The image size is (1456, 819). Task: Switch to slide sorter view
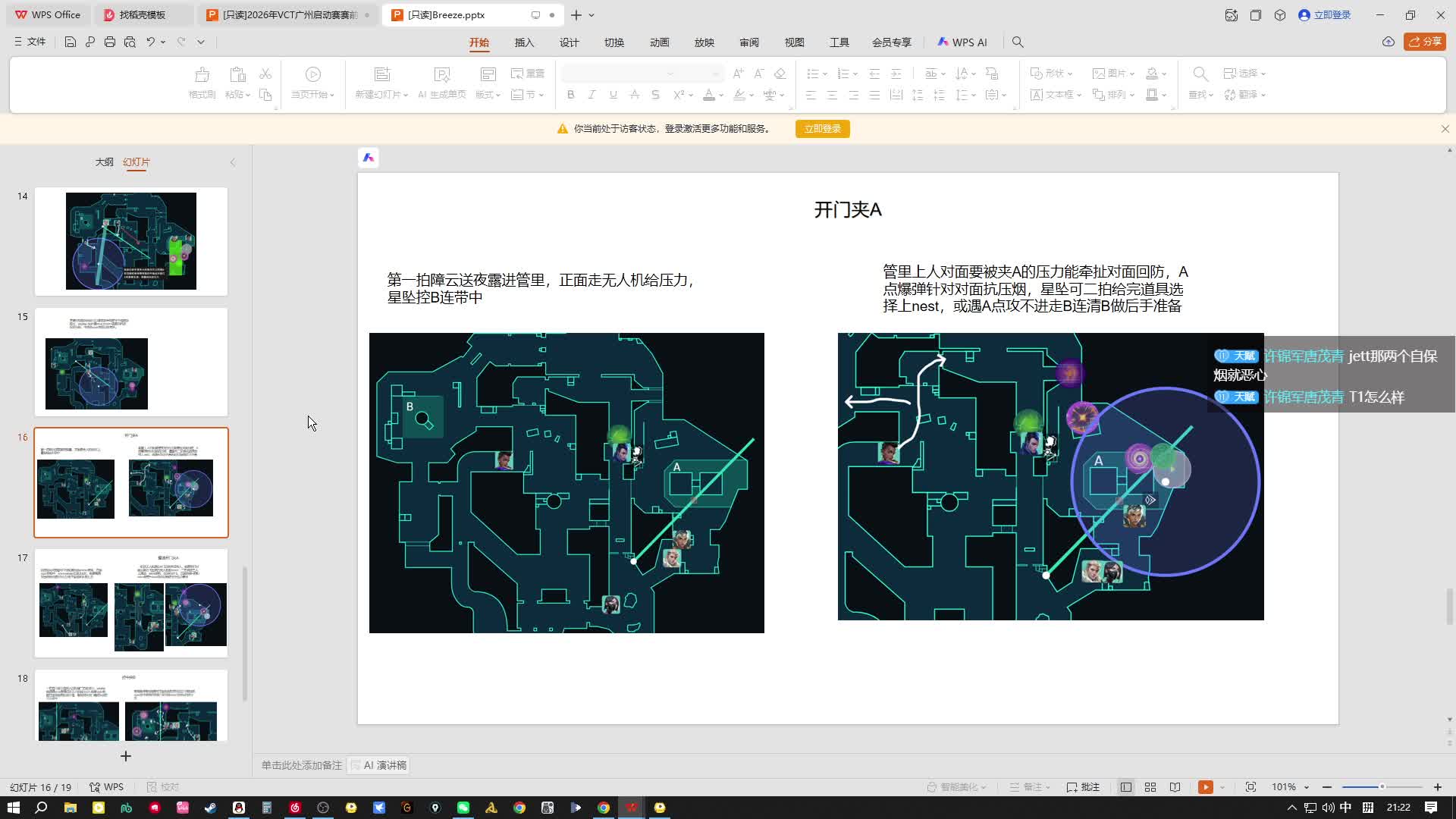(1150, 787)
